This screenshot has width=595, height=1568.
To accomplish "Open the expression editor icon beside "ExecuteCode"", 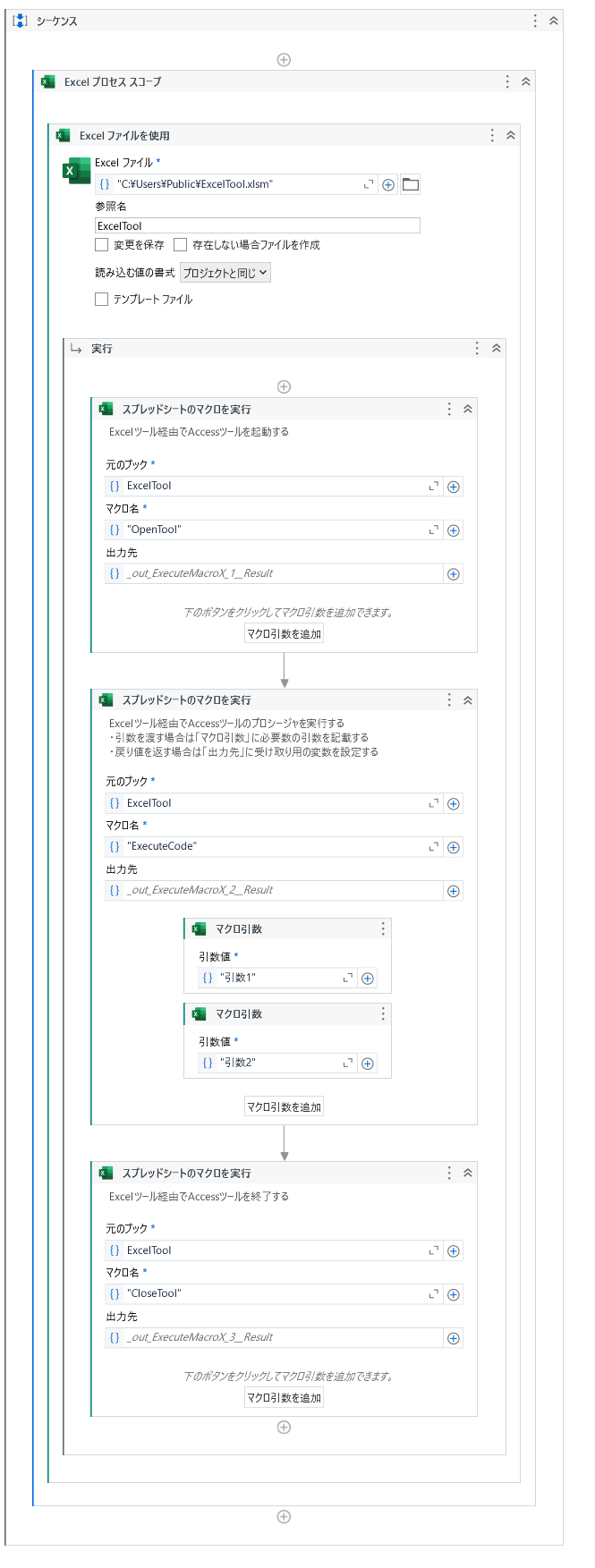I will tap(436, 847).
